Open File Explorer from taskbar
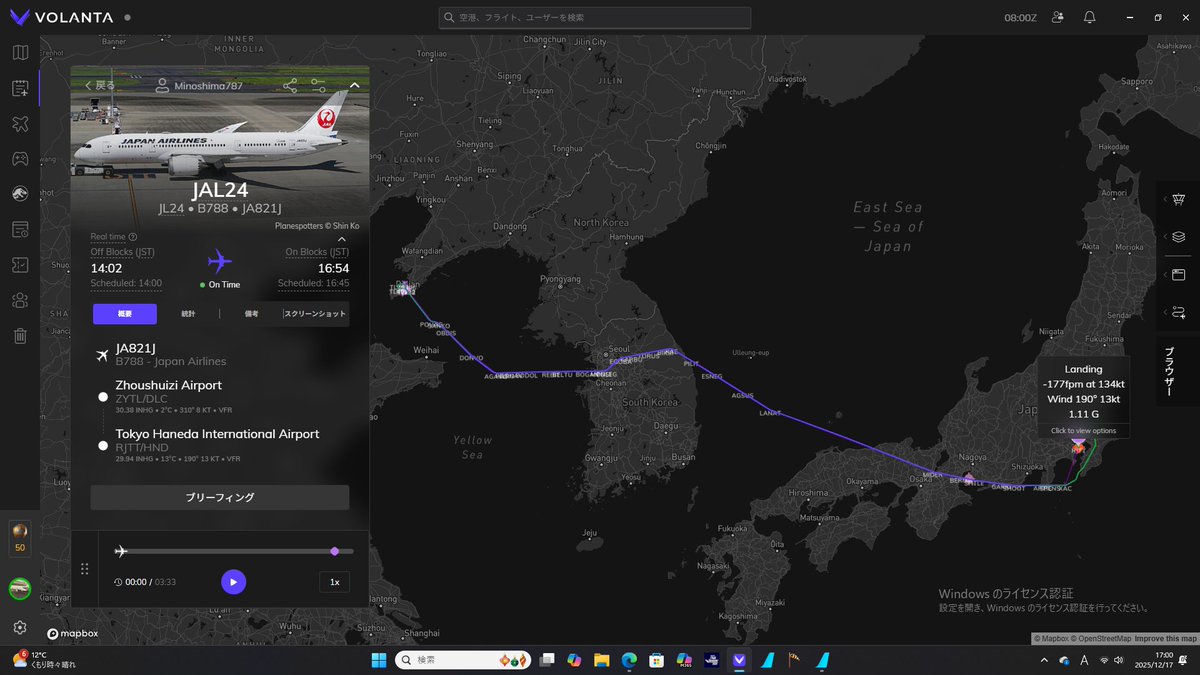The height and width of the screenshot is (675, 1200). pos(601,660)
